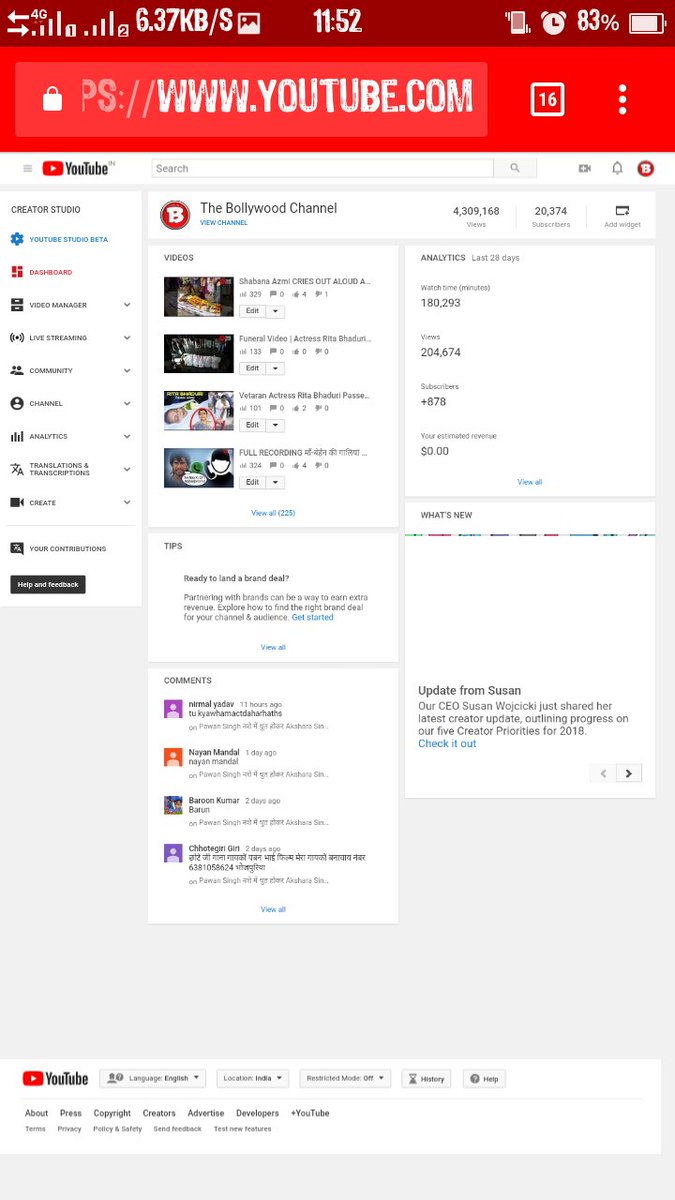This screenshot has width=675, height=1200.
Task: Click Nayan Mandal's commenter avatar
Action: point(173,757)
